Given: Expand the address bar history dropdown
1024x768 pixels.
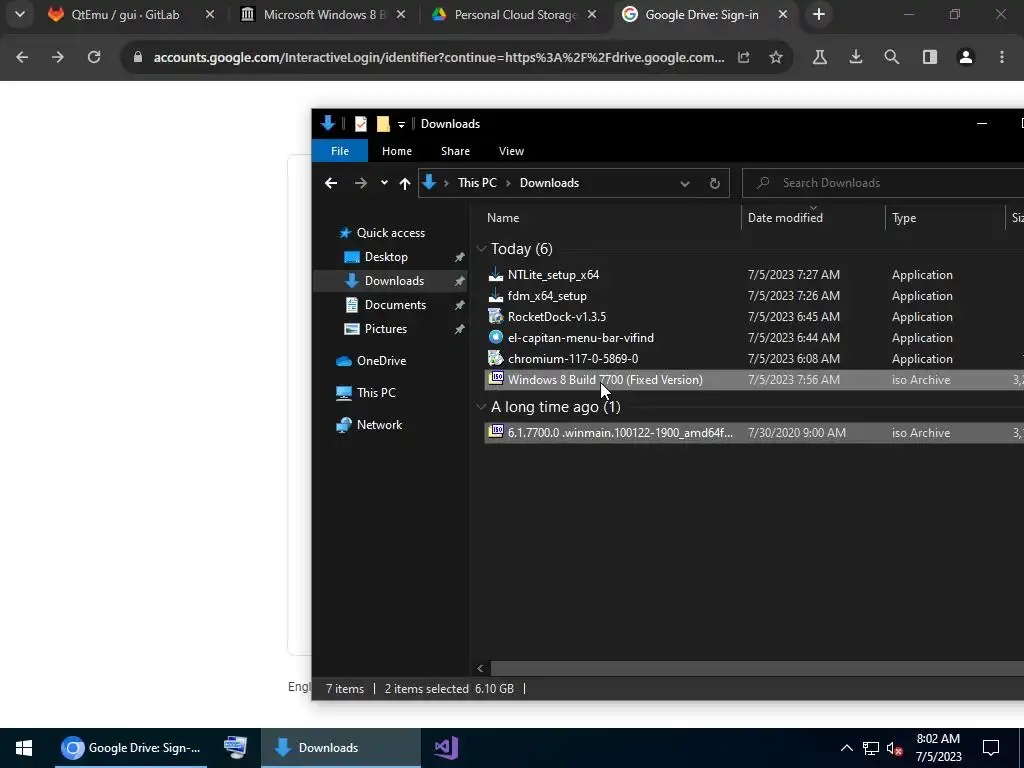Looking at the screenshot, I should point(684,184).
